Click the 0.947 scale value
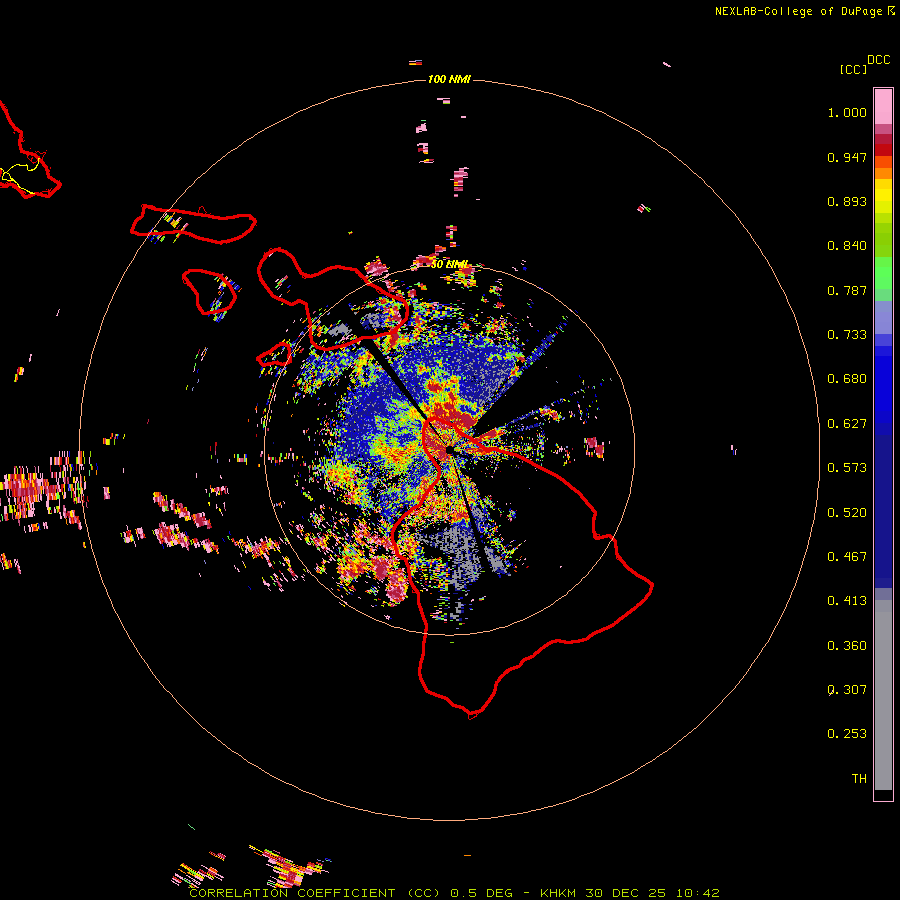900x900 pixels. (847, 157)
